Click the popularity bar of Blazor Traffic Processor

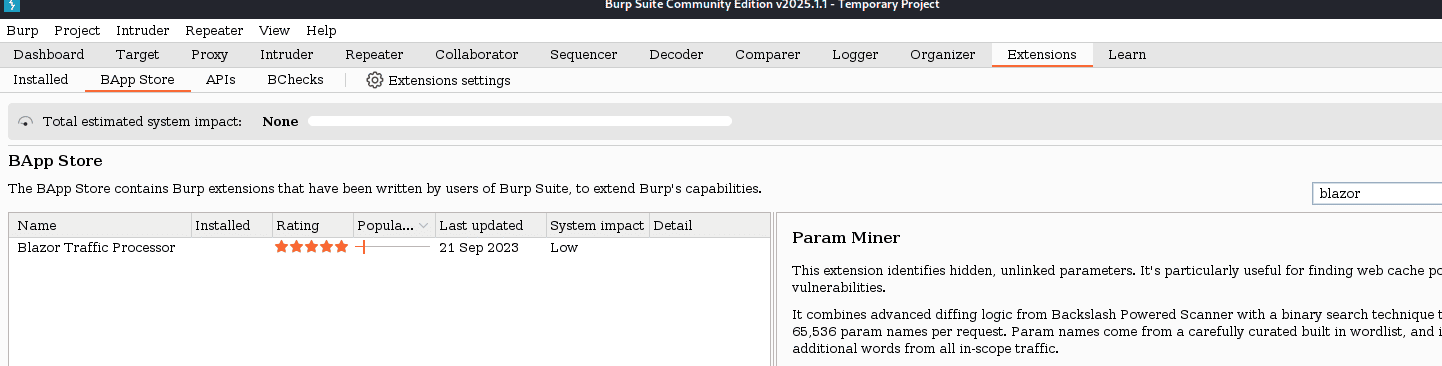(x=393, y=247)
